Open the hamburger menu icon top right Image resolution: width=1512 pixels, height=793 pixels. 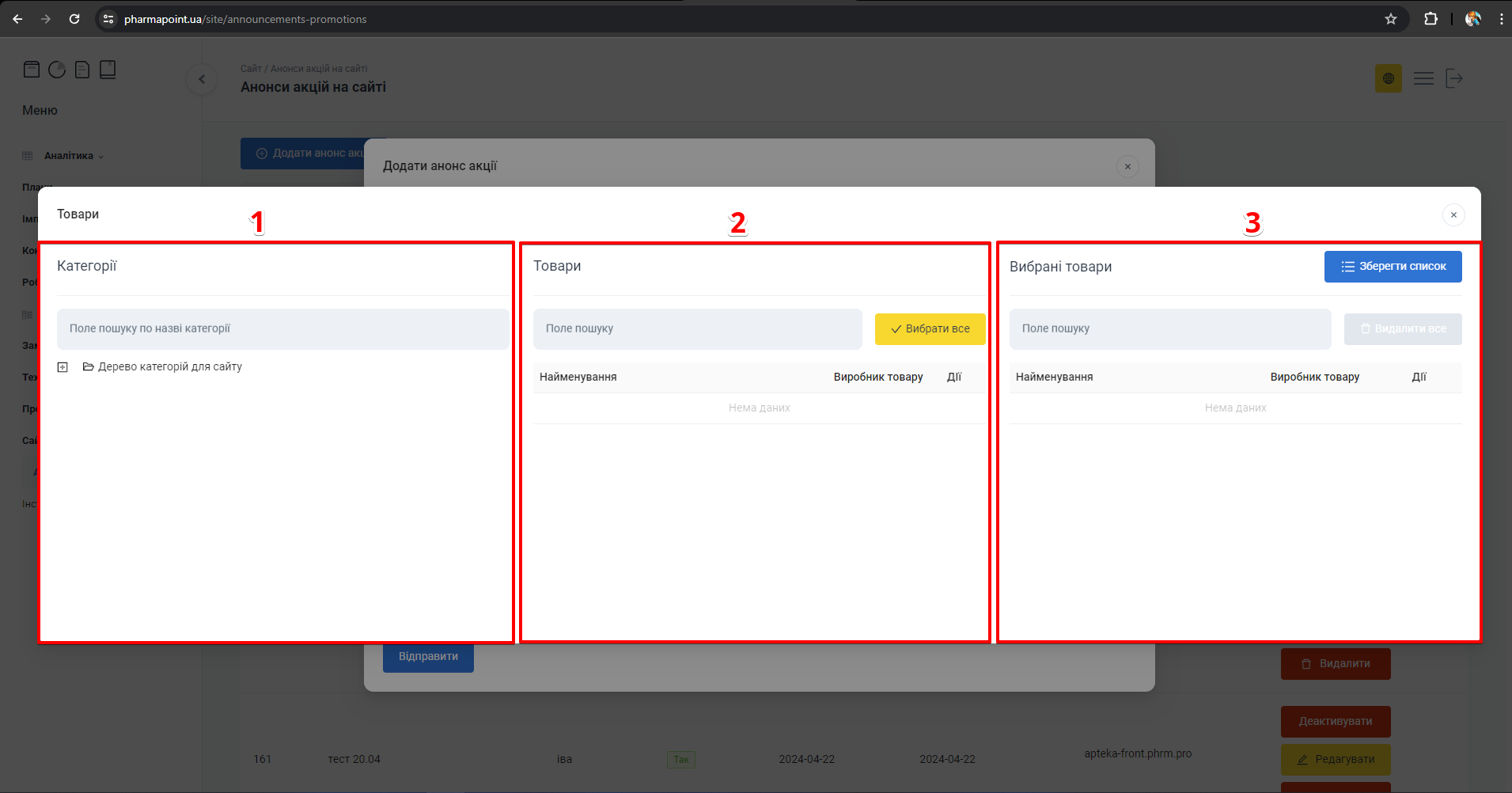pos(1423,78)
